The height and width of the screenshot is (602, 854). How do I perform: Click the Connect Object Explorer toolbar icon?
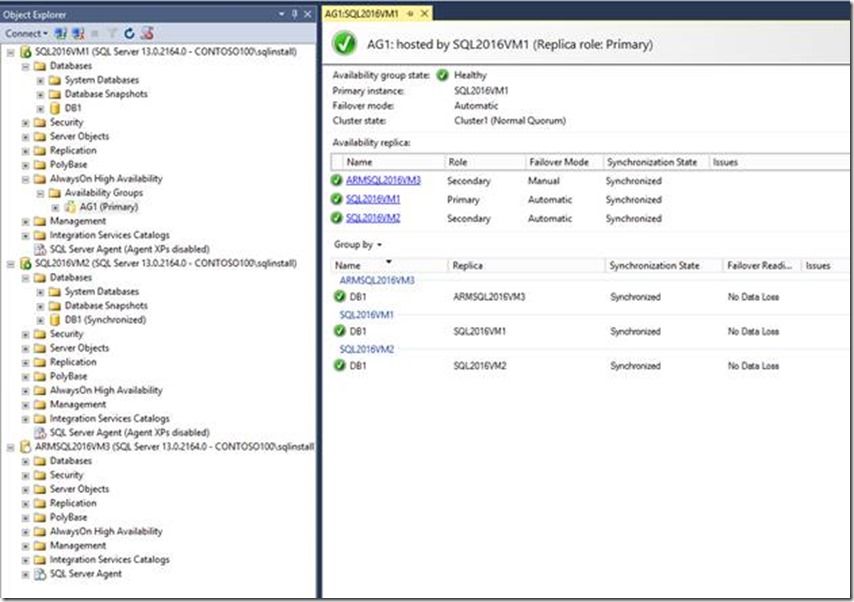click(60, 33)
